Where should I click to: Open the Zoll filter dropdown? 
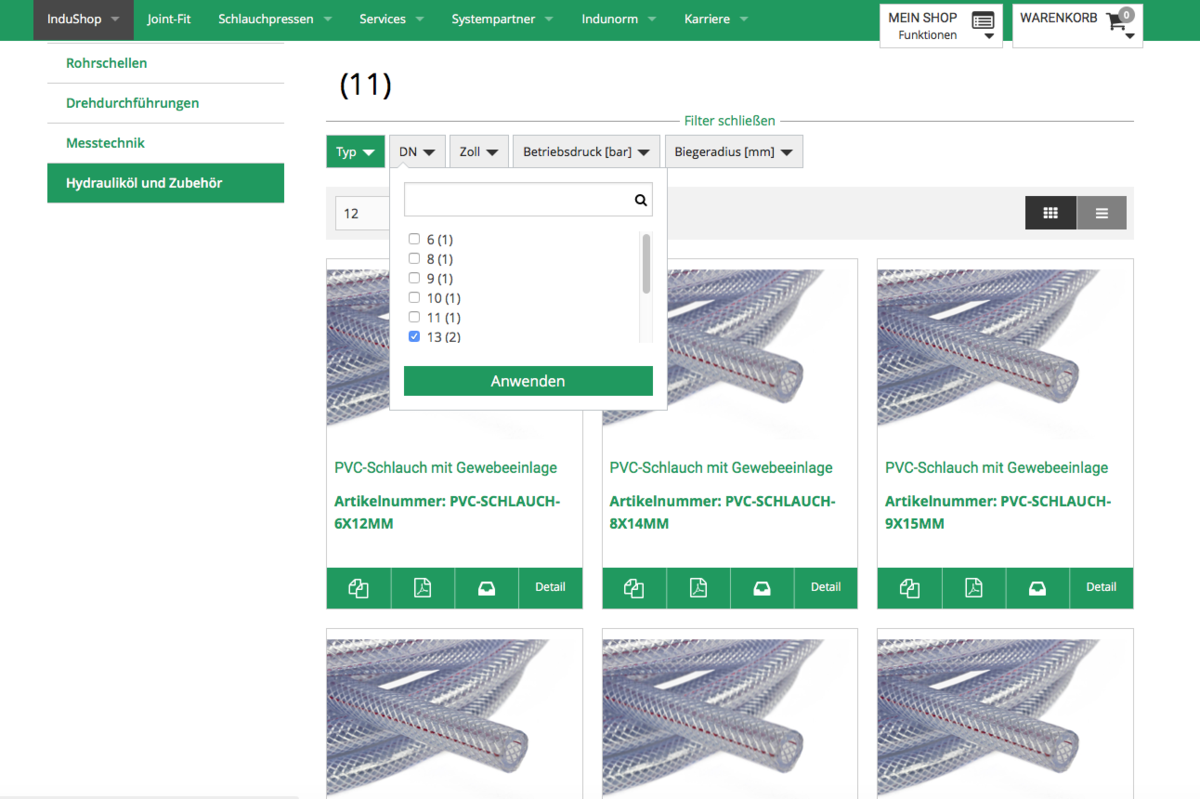click(479, 152)
